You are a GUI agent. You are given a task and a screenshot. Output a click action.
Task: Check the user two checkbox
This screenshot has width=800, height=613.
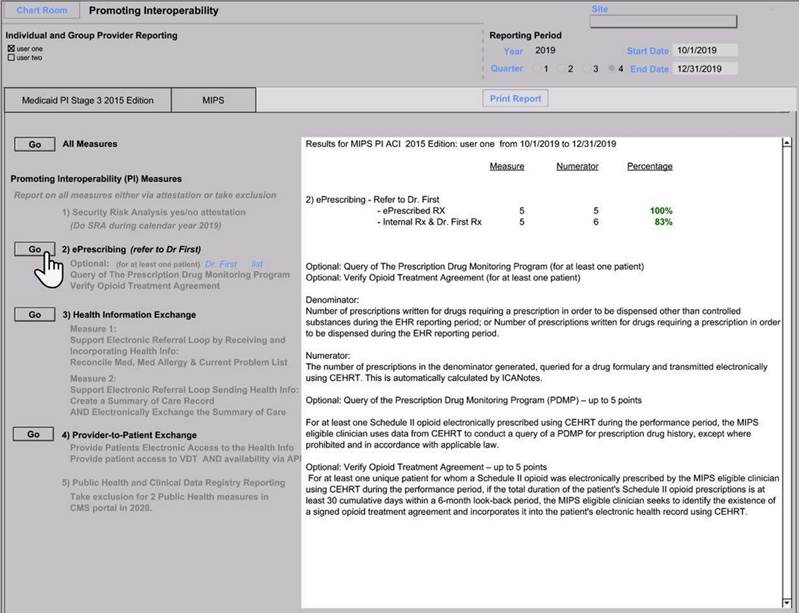click(11, 57)
